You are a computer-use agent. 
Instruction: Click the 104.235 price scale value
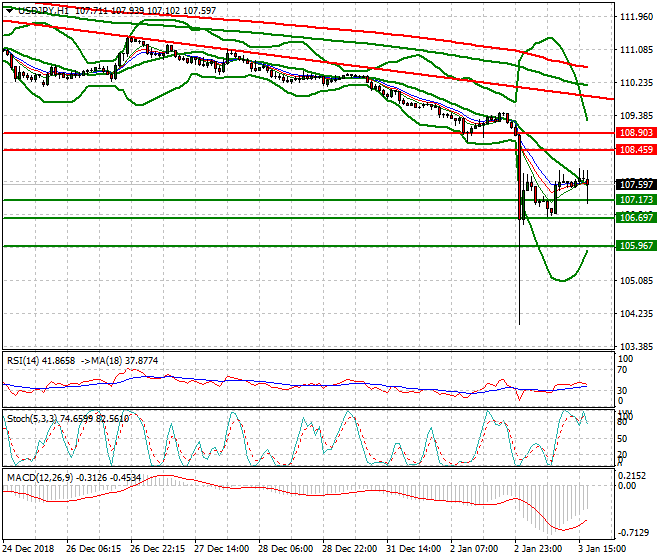point(636,314)
